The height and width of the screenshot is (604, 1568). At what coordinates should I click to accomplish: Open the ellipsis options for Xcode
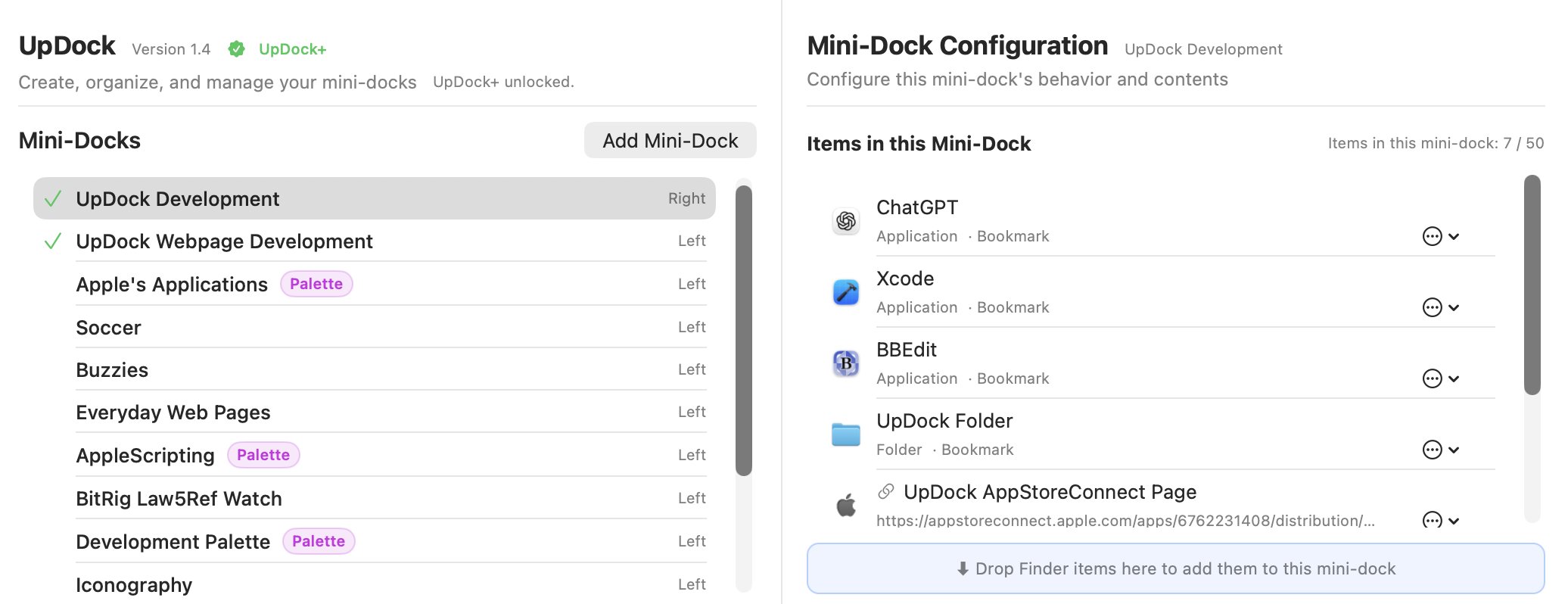pyautogui.click(x=1432, y=307)
